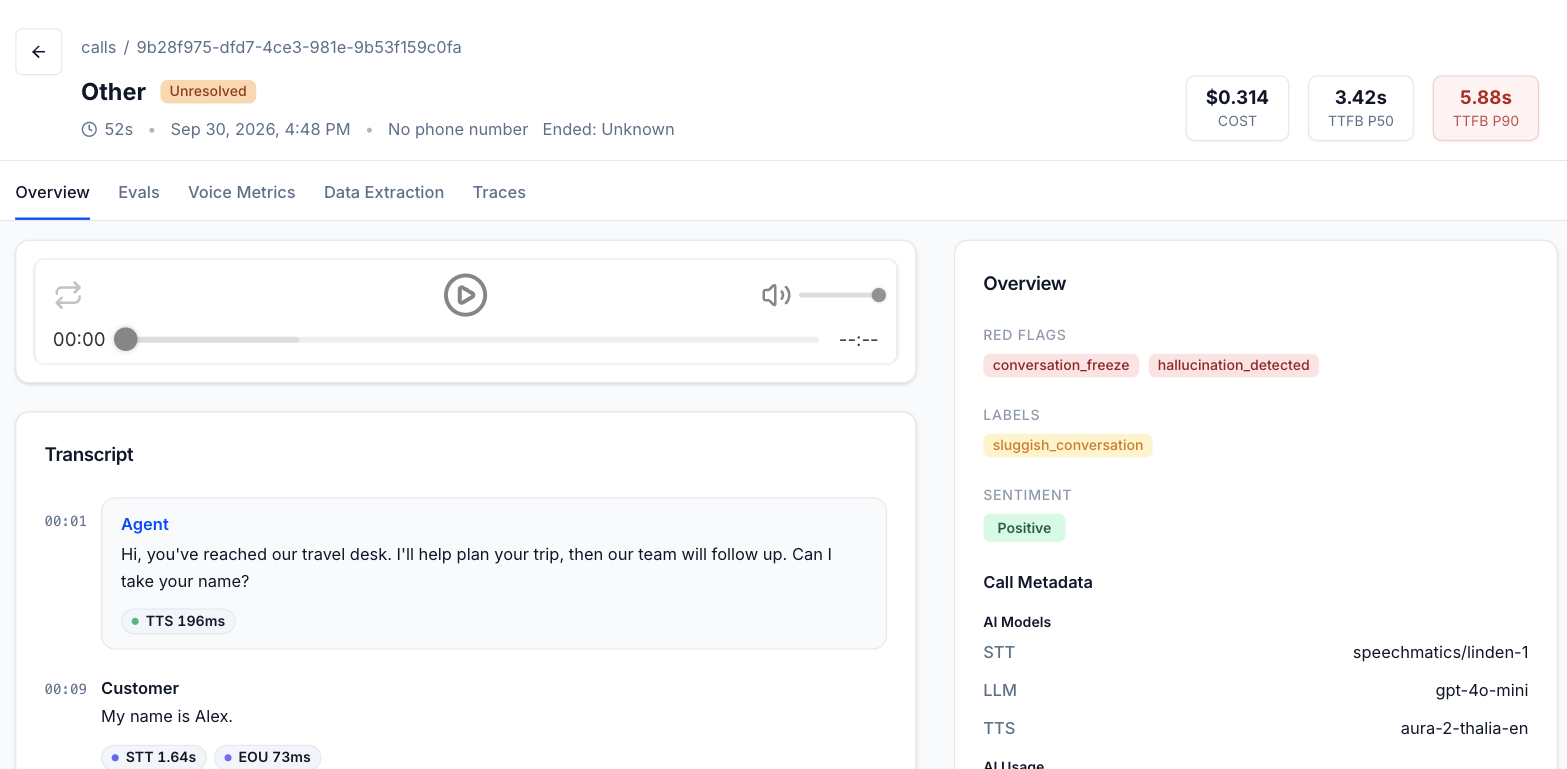Click the calls breadcrumb link
Viewport: 1567px width, 769px height.
(x=99, y=47)
